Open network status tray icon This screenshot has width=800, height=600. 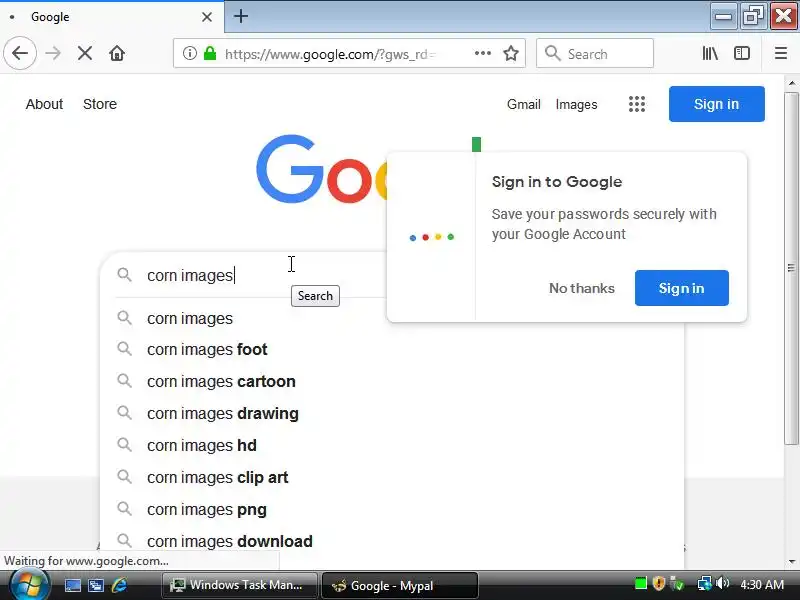tap(704, 583)
